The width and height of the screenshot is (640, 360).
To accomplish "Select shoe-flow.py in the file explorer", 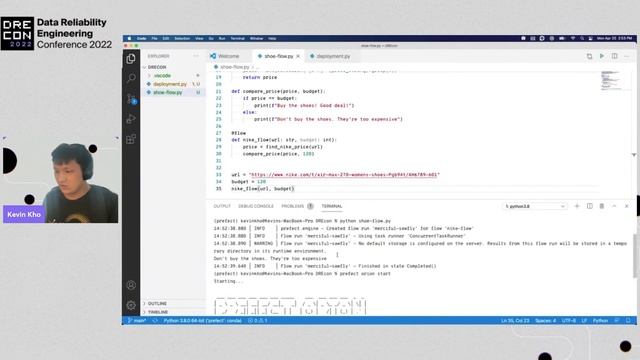I will pos(173,93).
